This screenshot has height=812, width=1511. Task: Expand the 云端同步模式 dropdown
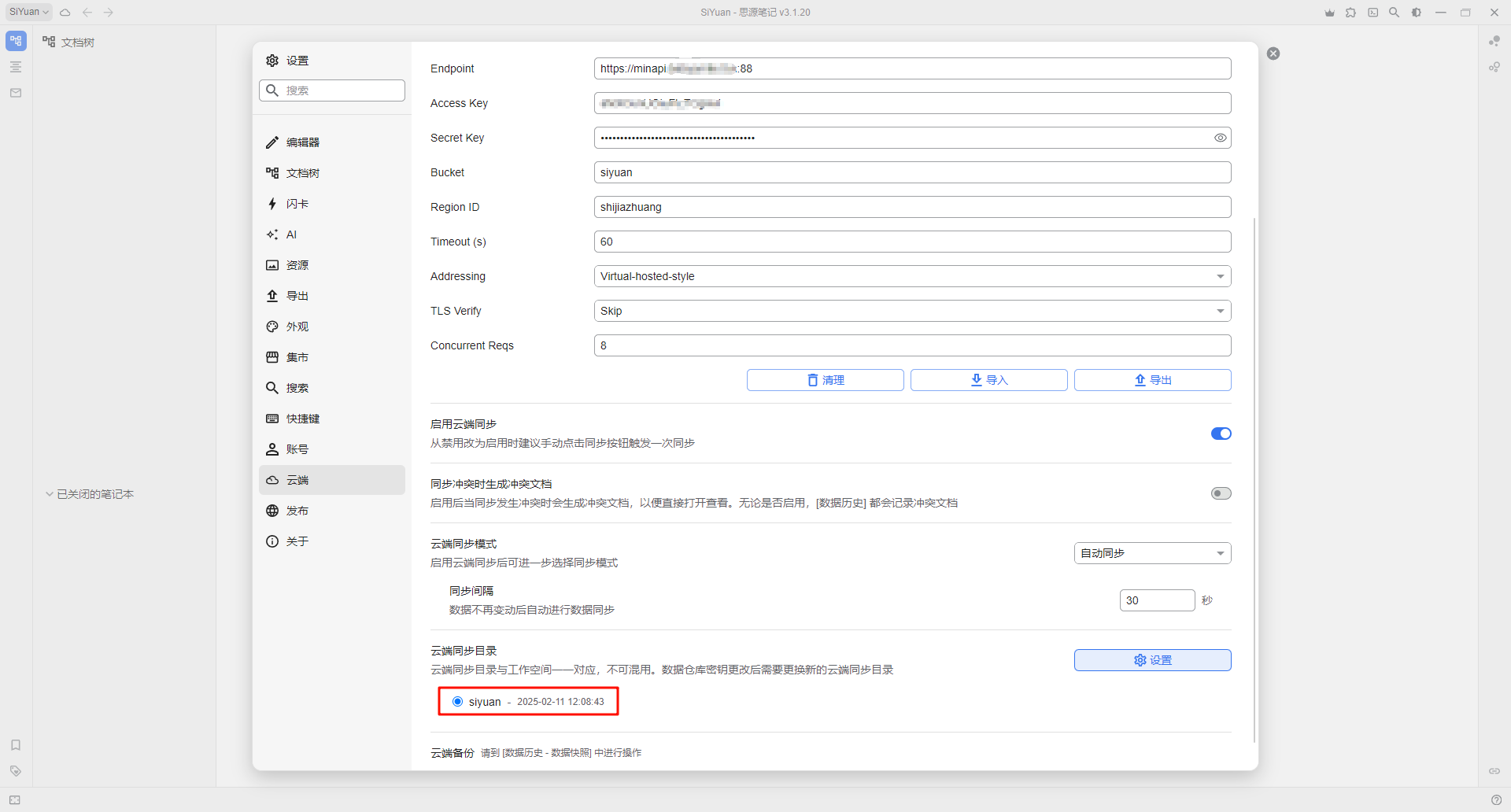point(1152,553)
